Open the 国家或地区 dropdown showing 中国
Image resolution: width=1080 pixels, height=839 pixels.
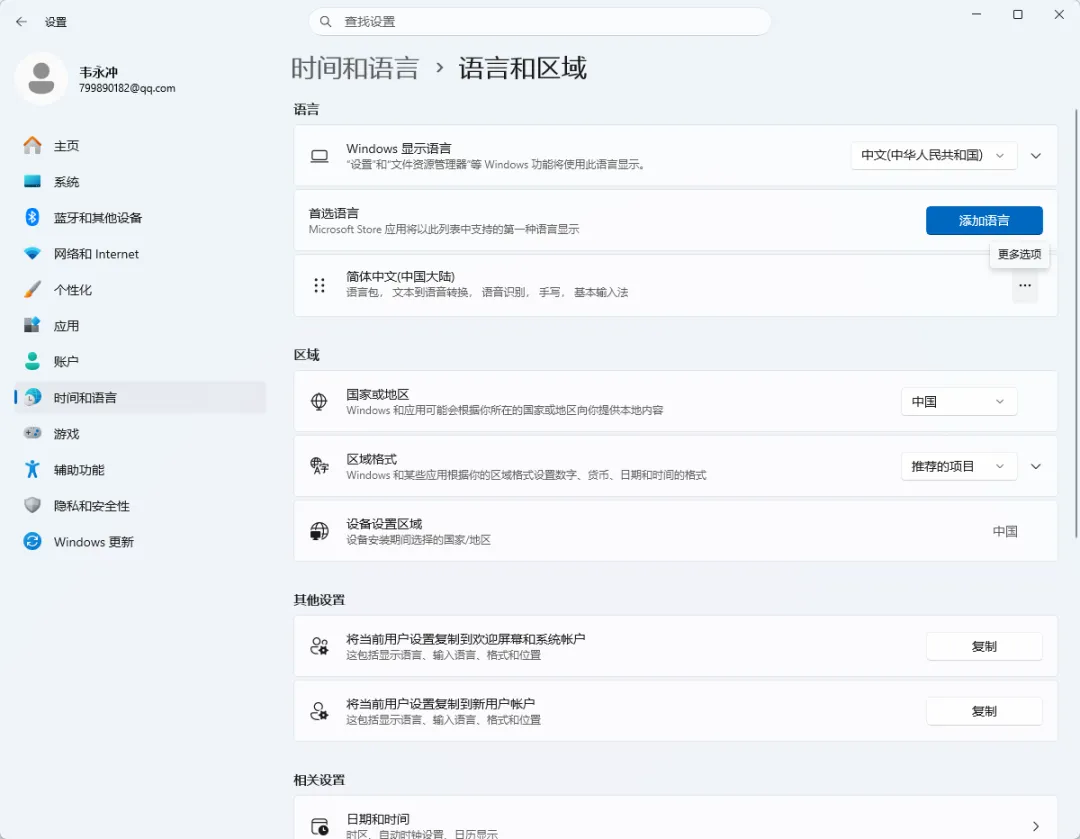coord(959,402)
